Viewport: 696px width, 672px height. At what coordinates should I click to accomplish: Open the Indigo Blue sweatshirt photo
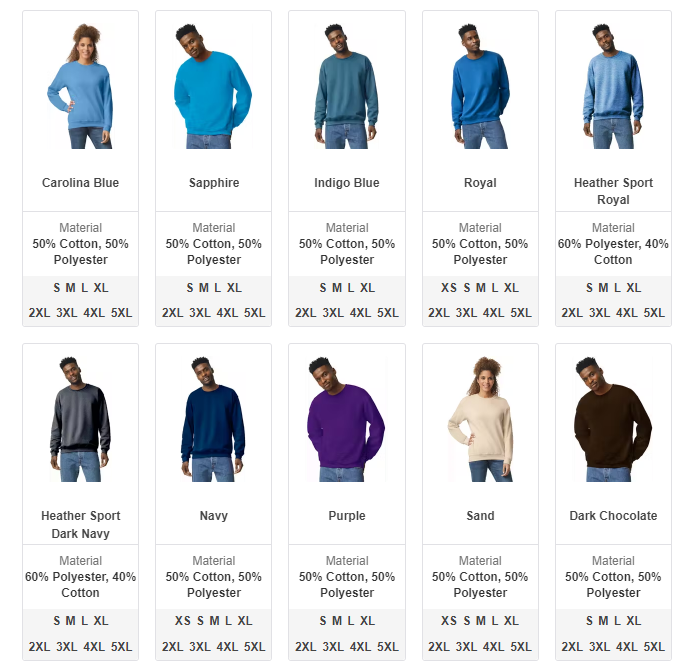[x=347, y=86]
